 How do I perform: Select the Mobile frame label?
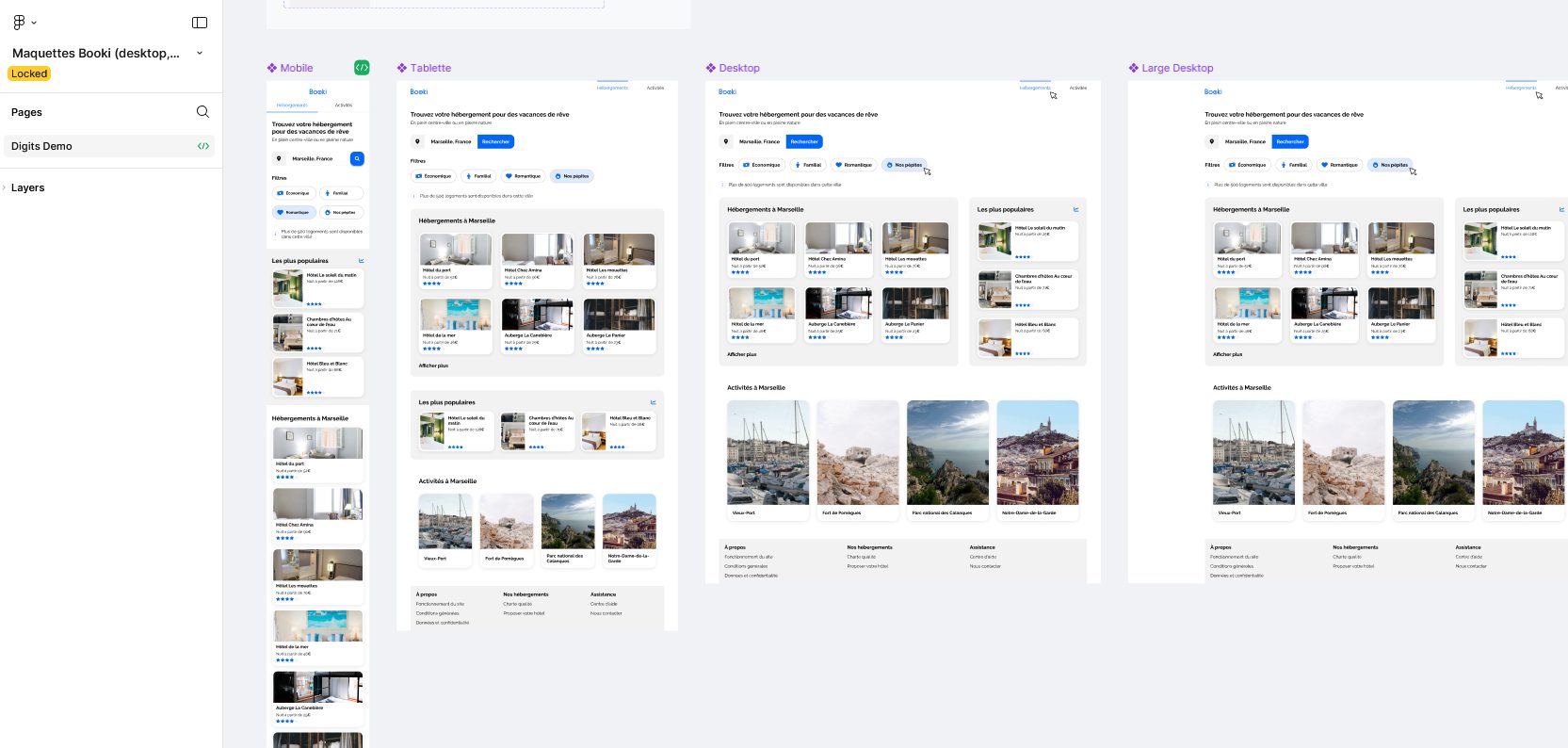click(x=296, y=68)
